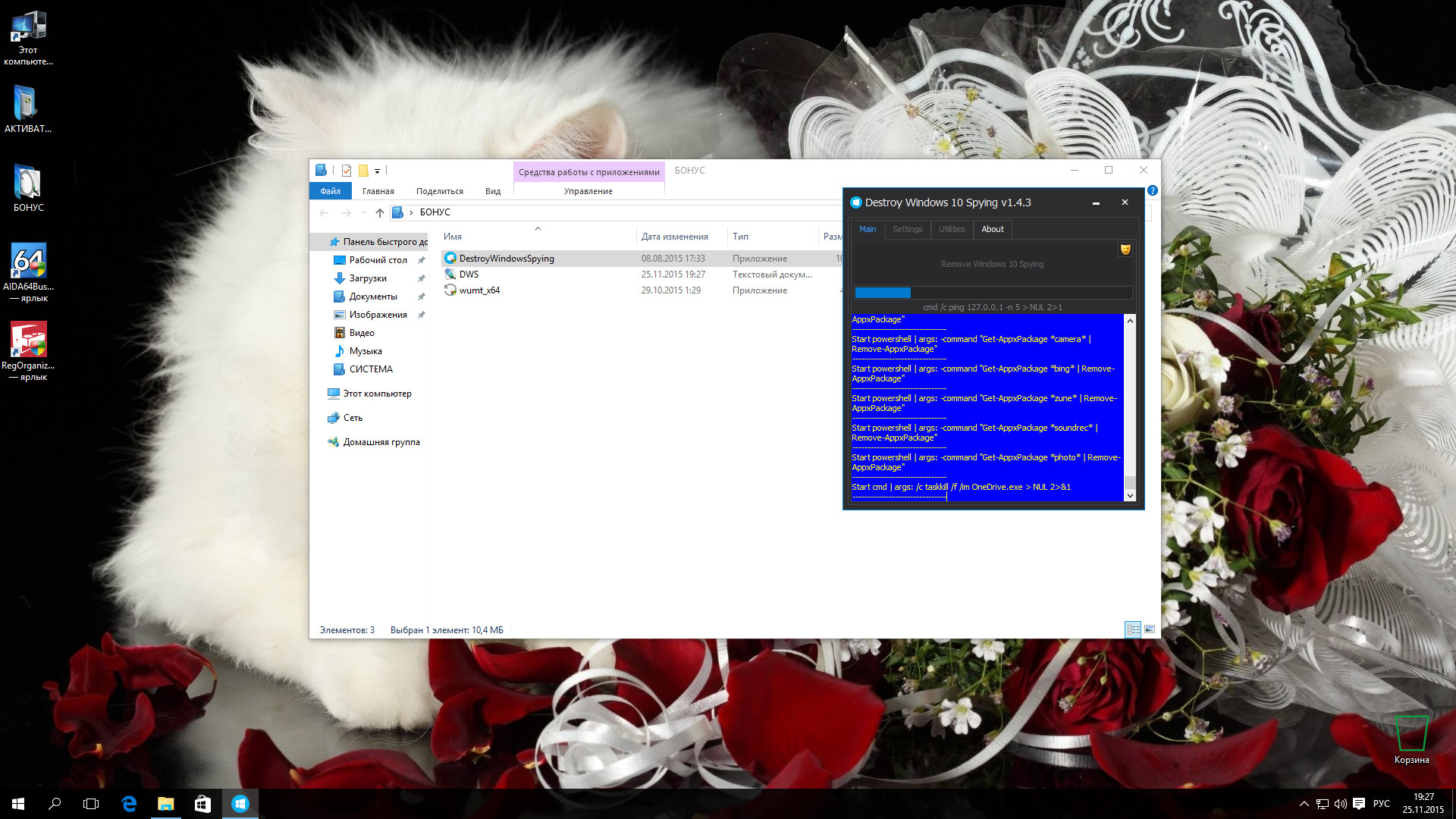Switch to the Settings tab in DWS
Screen dimensions: 1456x819
coord(907,229)
